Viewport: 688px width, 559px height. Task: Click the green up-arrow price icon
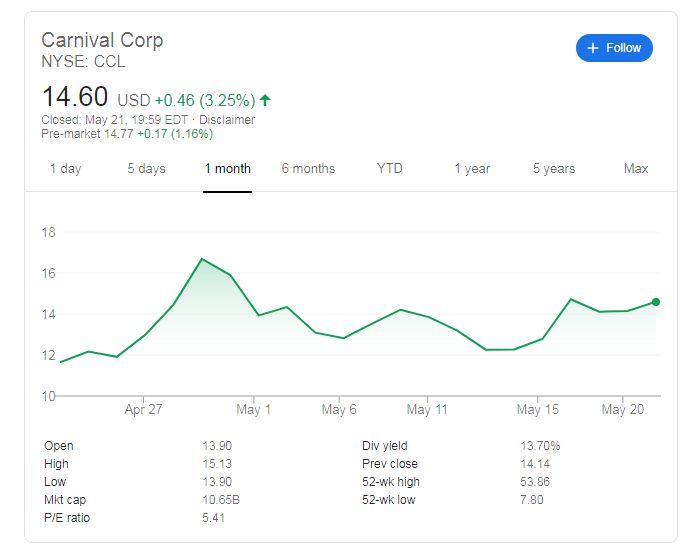[x=265, y=100]
